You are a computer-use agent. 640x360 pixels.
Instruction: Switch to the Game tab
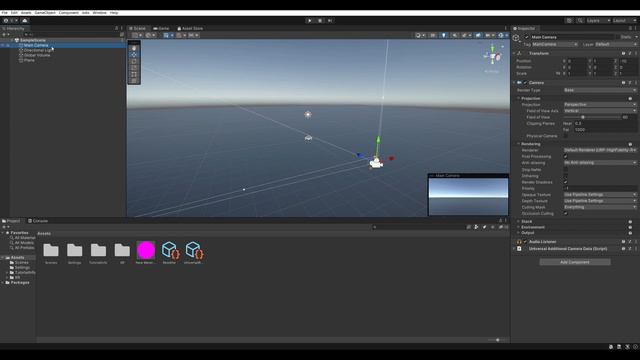(161, 29)
